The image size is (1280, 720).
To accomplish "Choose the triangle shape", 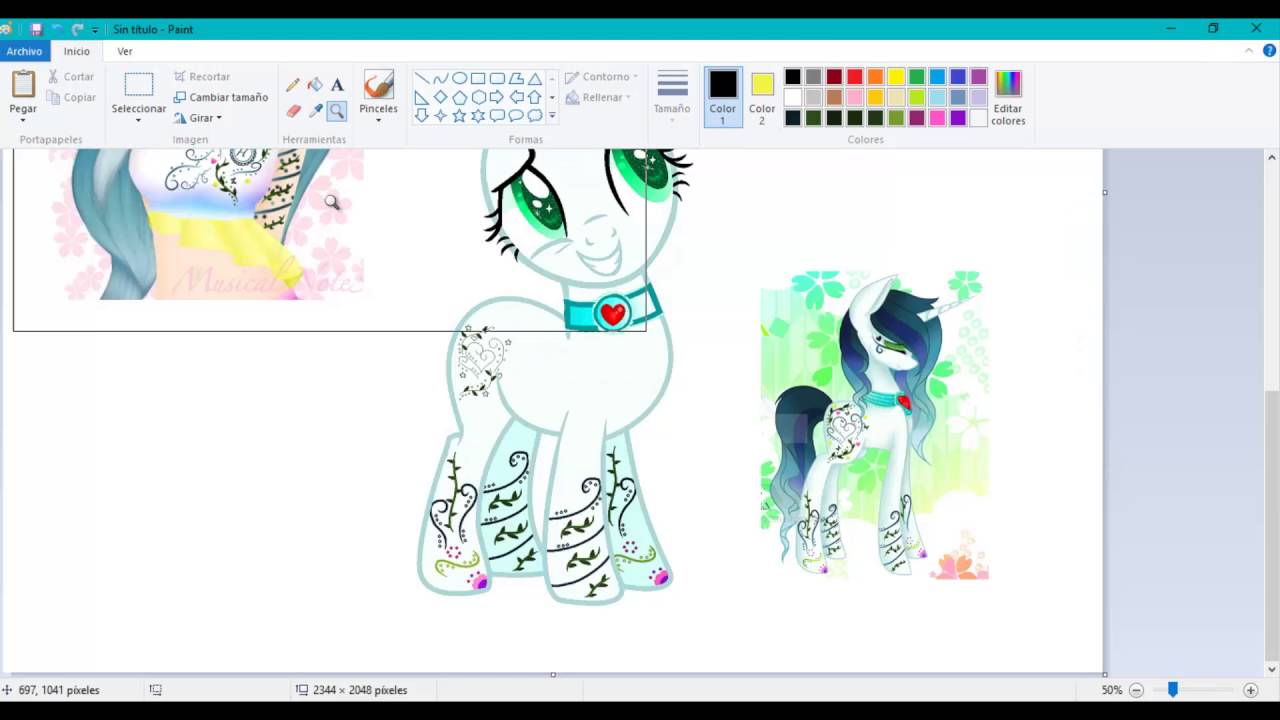I will (535, 78).
